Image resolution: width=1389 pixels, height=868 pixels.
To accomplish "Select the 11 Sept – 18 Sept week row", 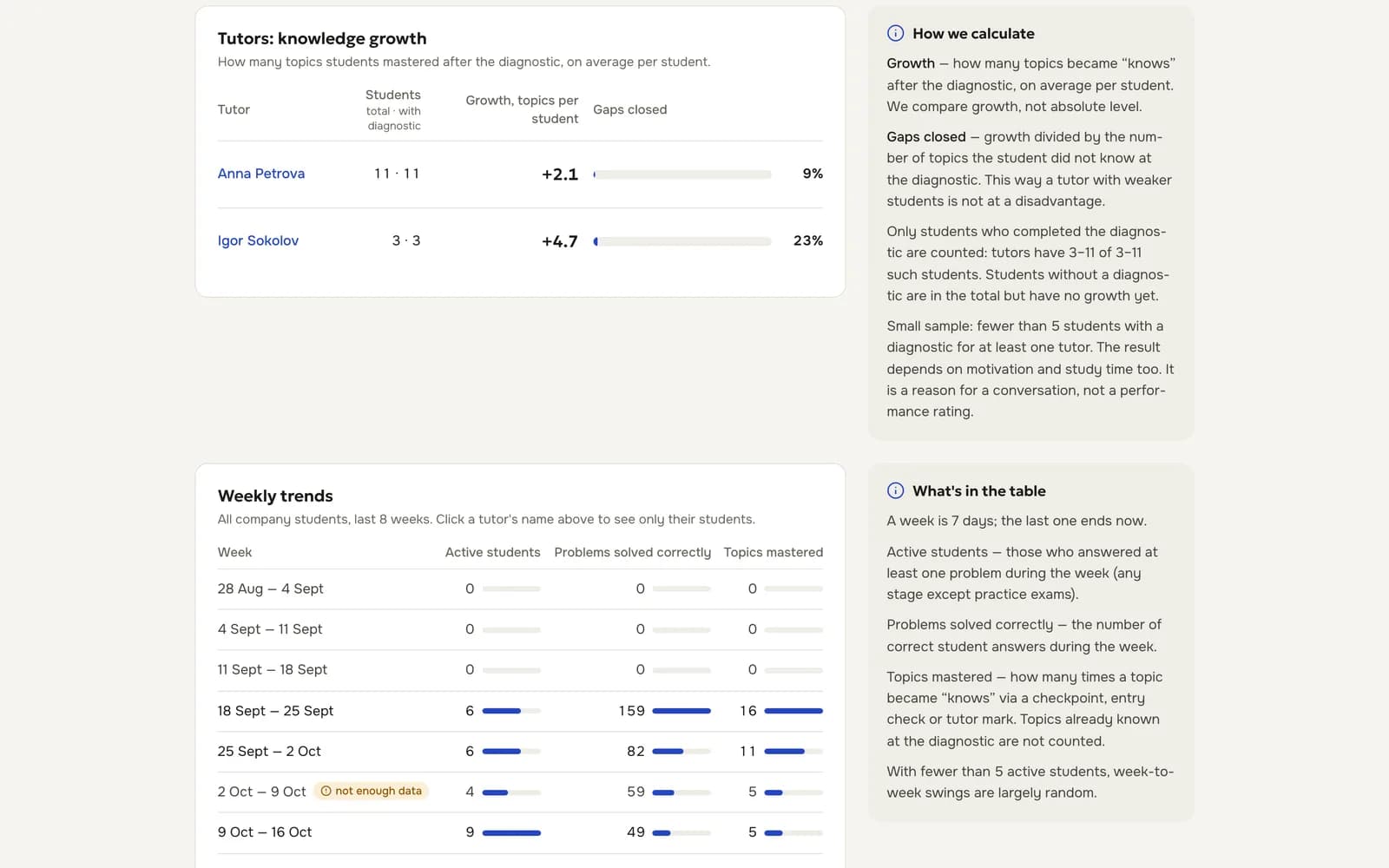I will (x=520, y=670).
